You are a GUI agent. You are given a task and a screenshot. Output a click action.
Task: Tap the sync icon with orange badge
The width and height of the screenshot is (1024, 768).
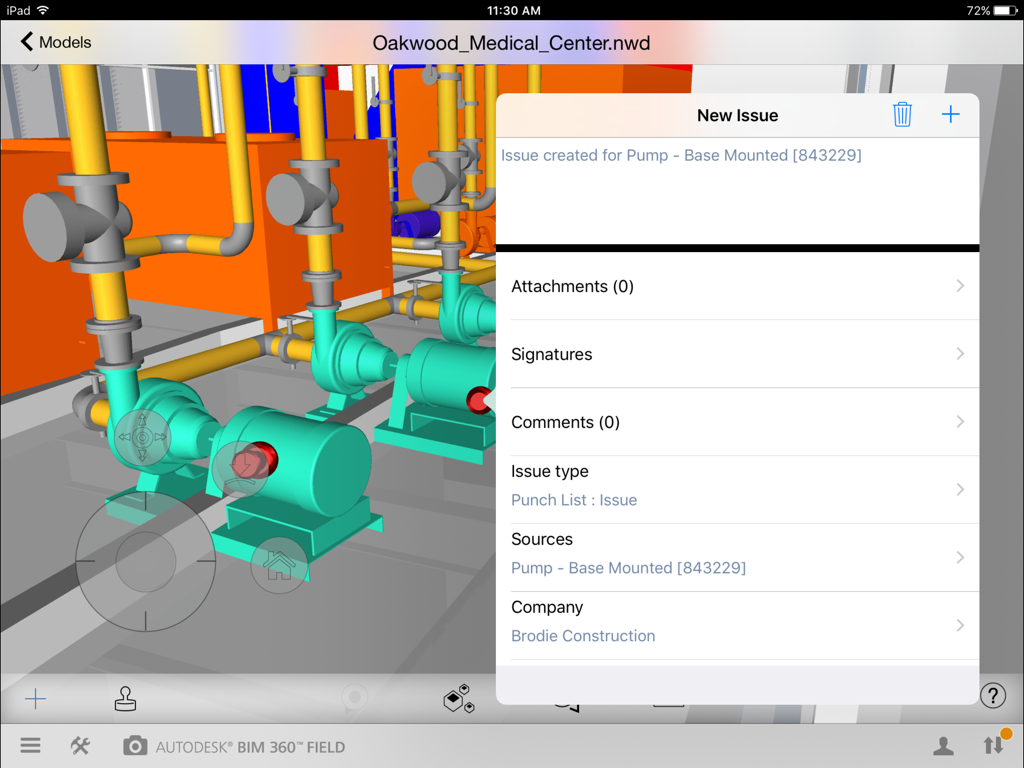993,745
